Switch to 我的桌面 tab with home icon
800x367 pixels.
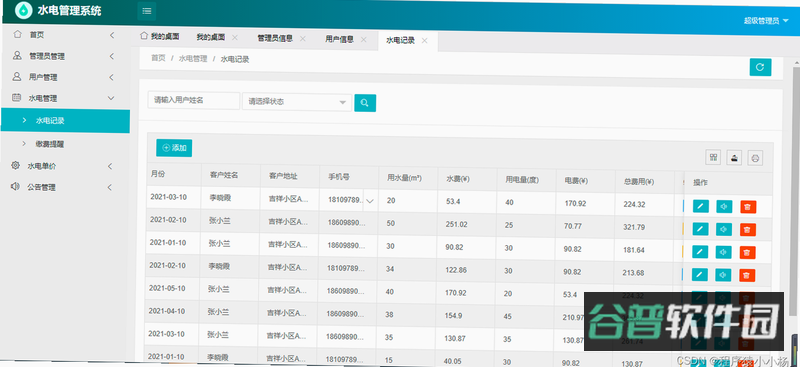(160, 36)
